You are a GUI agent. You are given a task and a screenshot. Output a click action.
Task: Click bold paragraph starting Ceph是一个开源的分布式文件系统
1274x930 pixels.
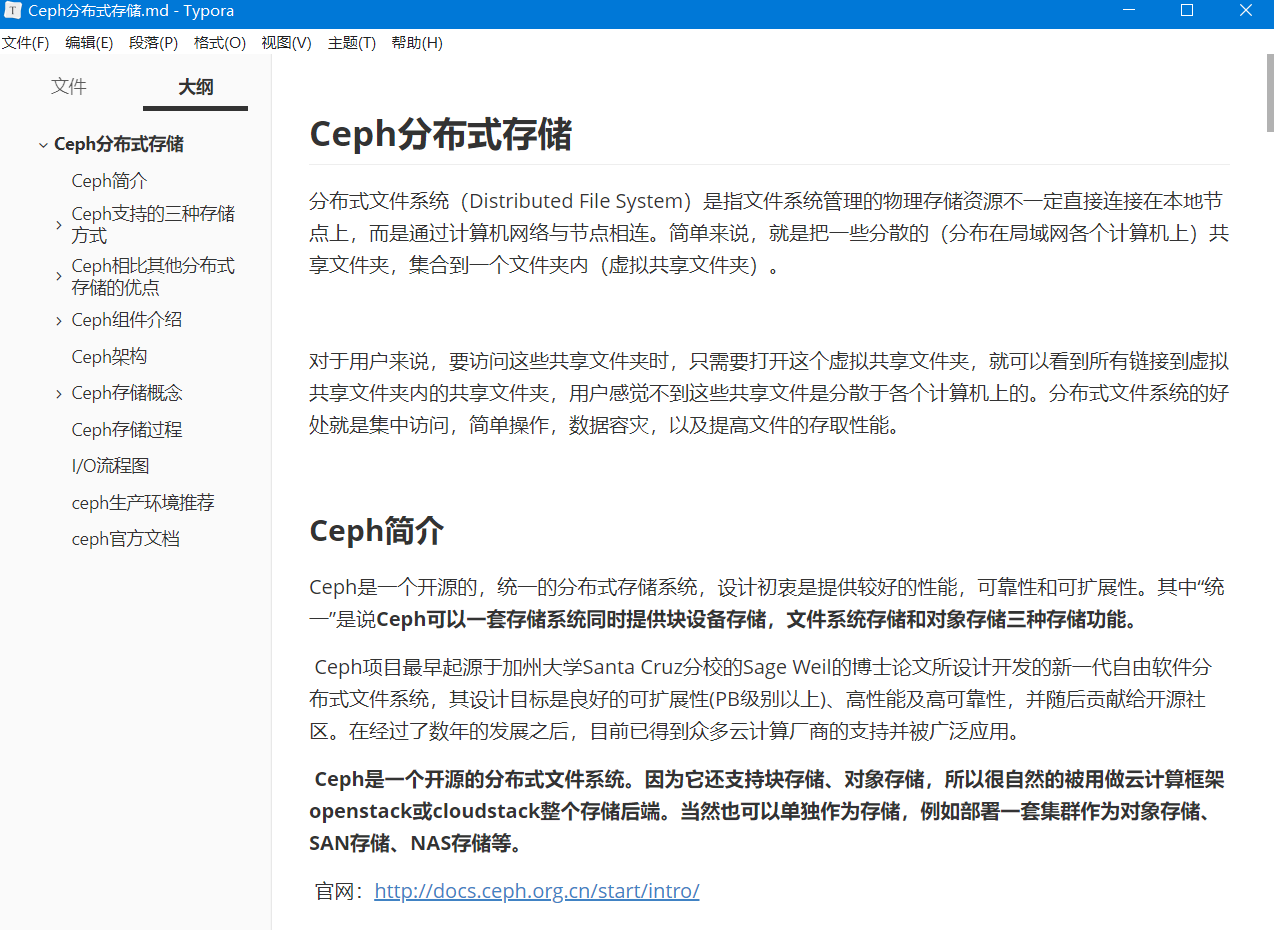point(769,812)
